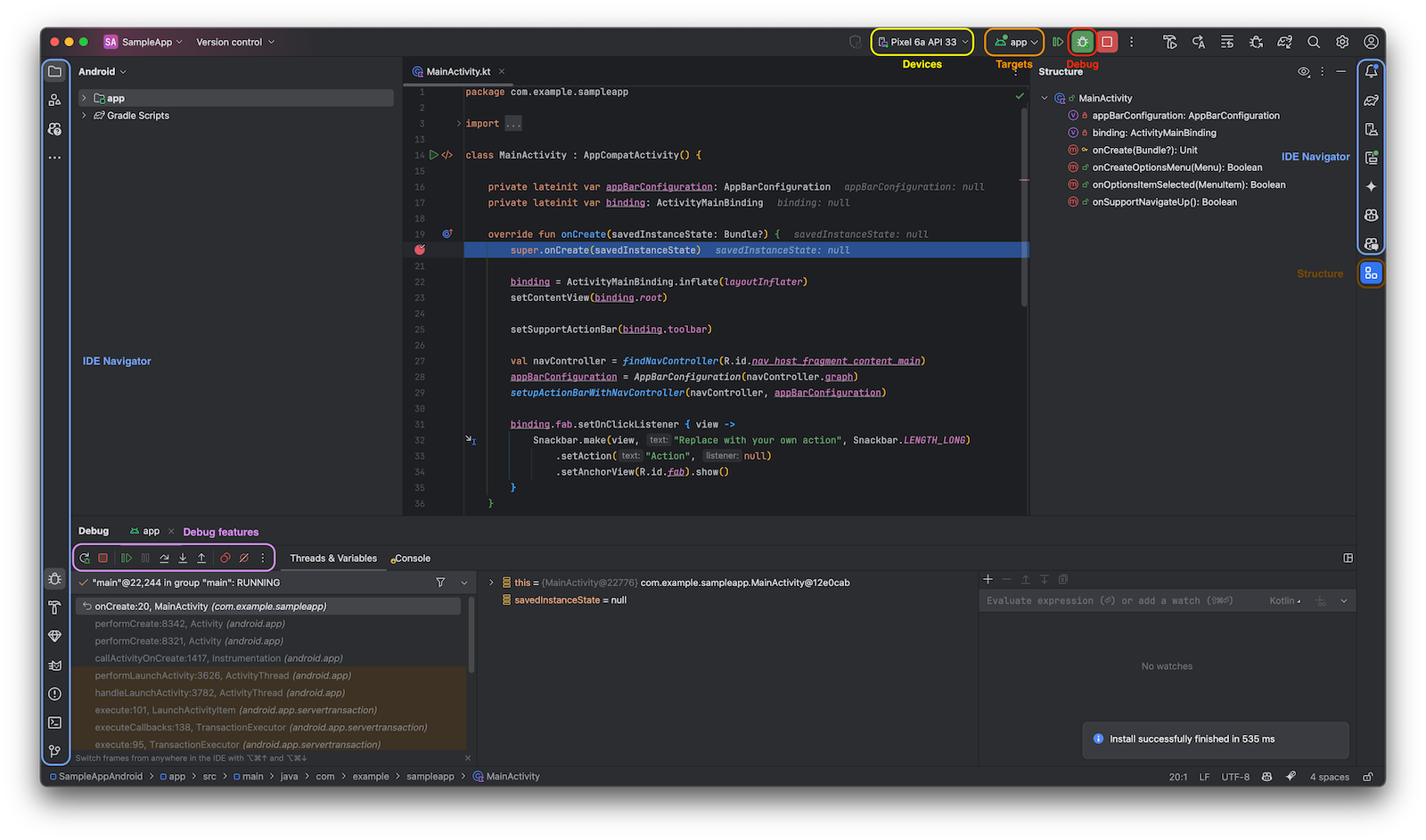Viewport: 1426px width, 840px height.
Task: Open the Search Everywhere magnifier
Action: (x=1313, y=42)
